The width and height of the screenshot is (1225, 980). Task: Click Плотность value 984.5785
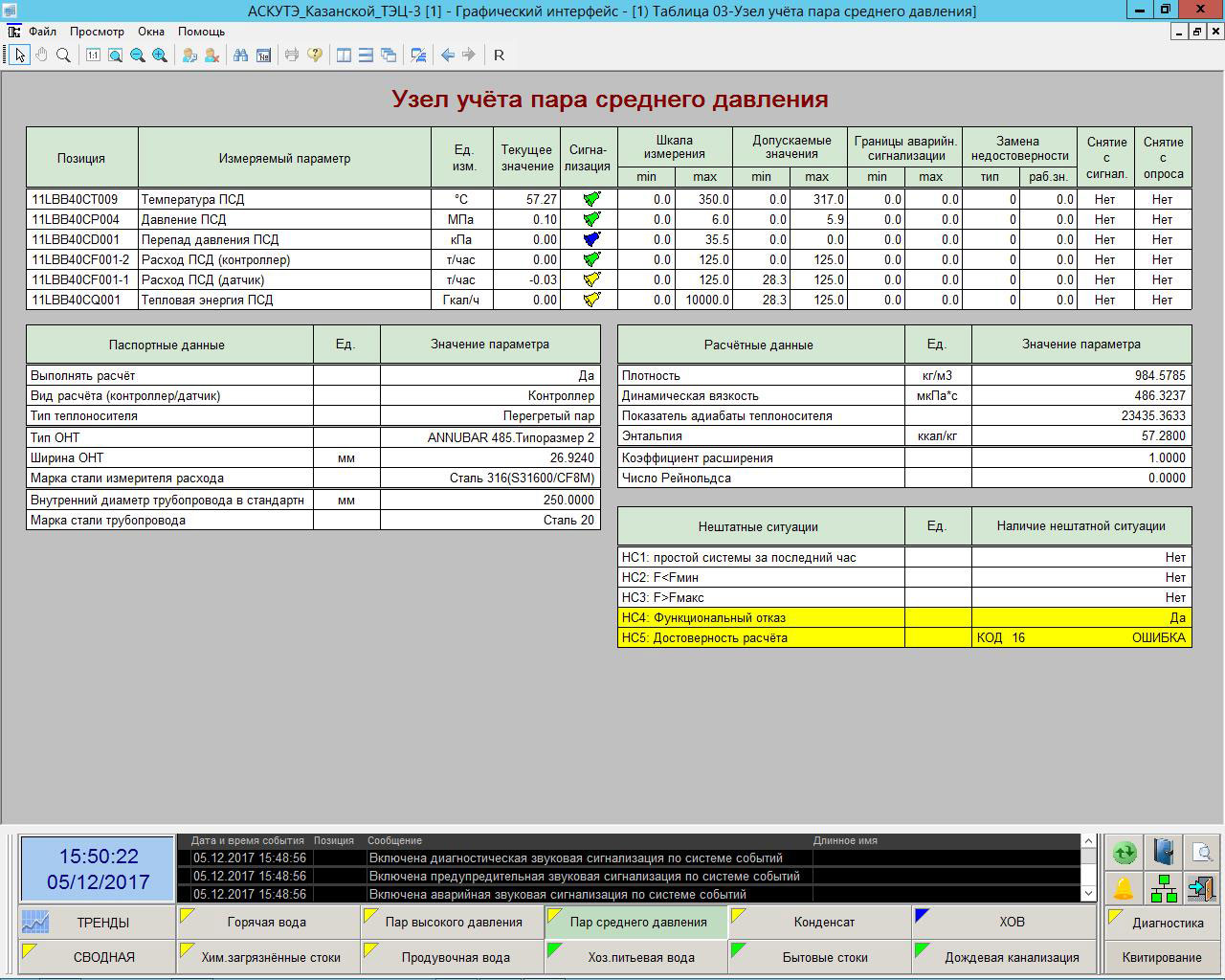point(1160,375)
